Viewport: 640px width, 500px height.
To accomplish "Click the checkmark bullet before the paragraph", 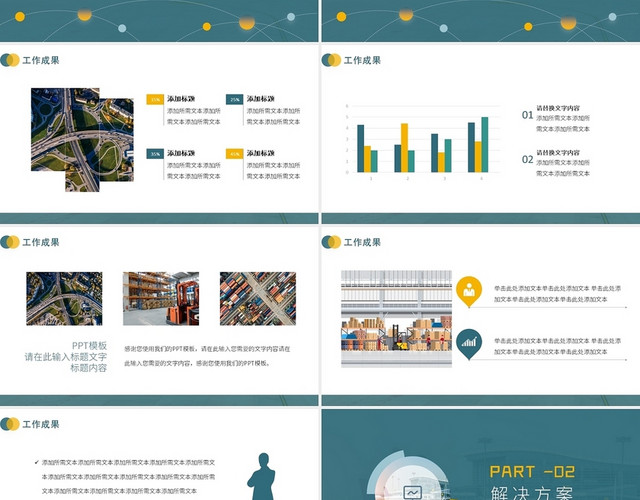I will 37,462.
